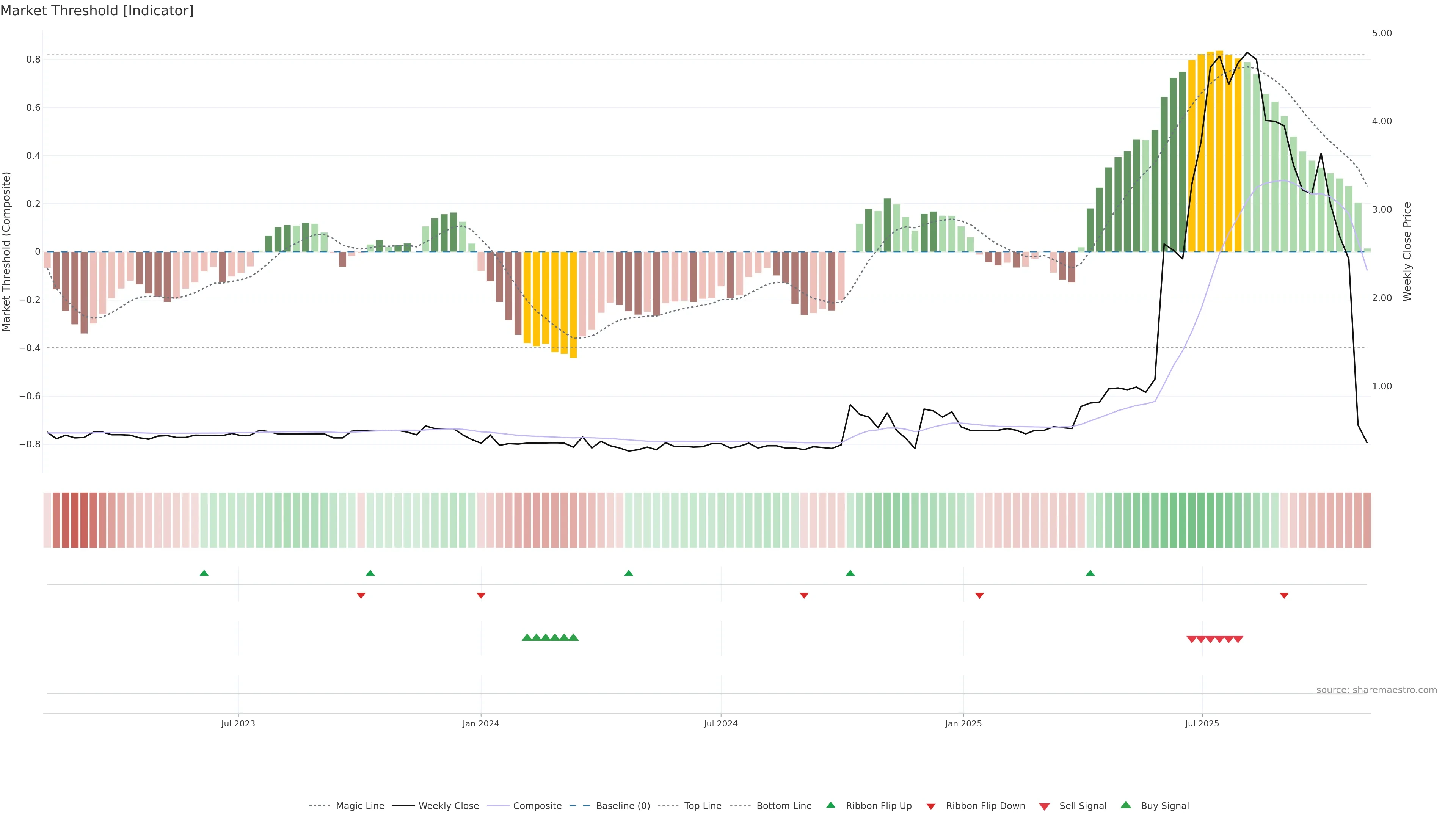The height and width of the screenshot is (819, 1456).
Task: Hide the Top Line legend entry
Action: pos(703,806)
